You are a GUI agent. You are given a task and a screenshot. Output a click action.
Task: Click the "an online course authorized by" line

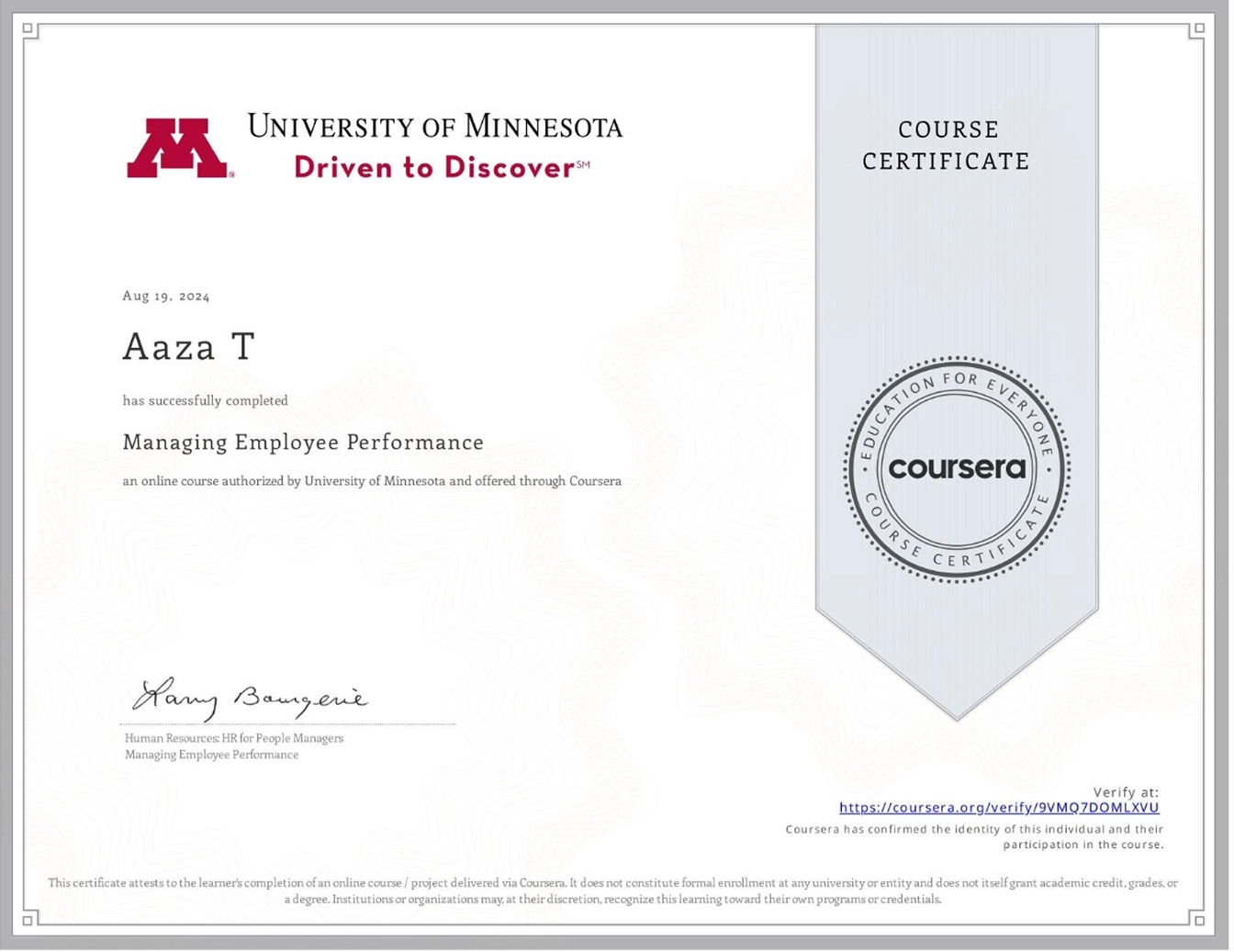pyautogui.click(x=372, y=481)
